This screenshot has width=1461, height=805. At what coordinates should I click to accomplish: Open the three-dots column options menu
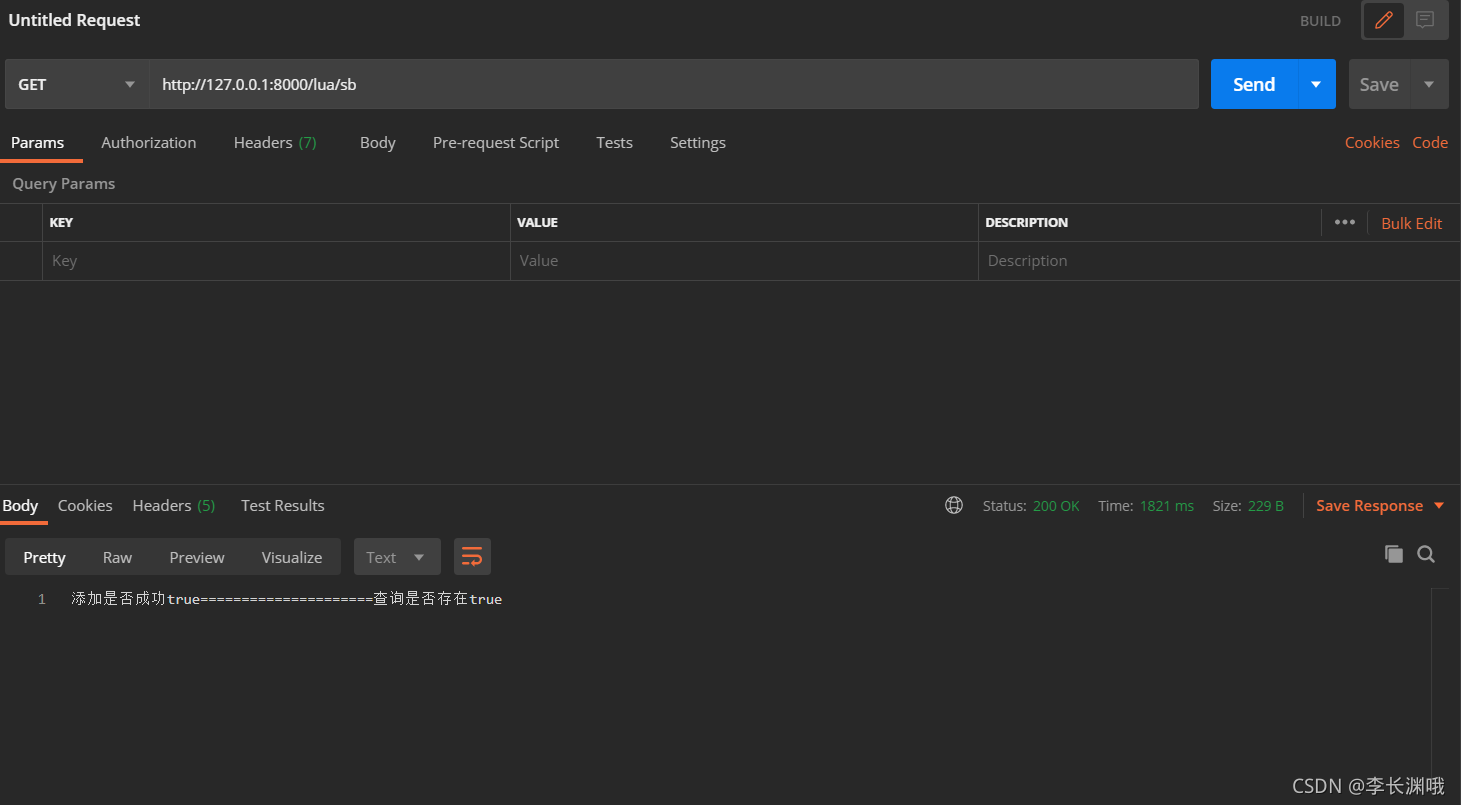[1345, 222]
